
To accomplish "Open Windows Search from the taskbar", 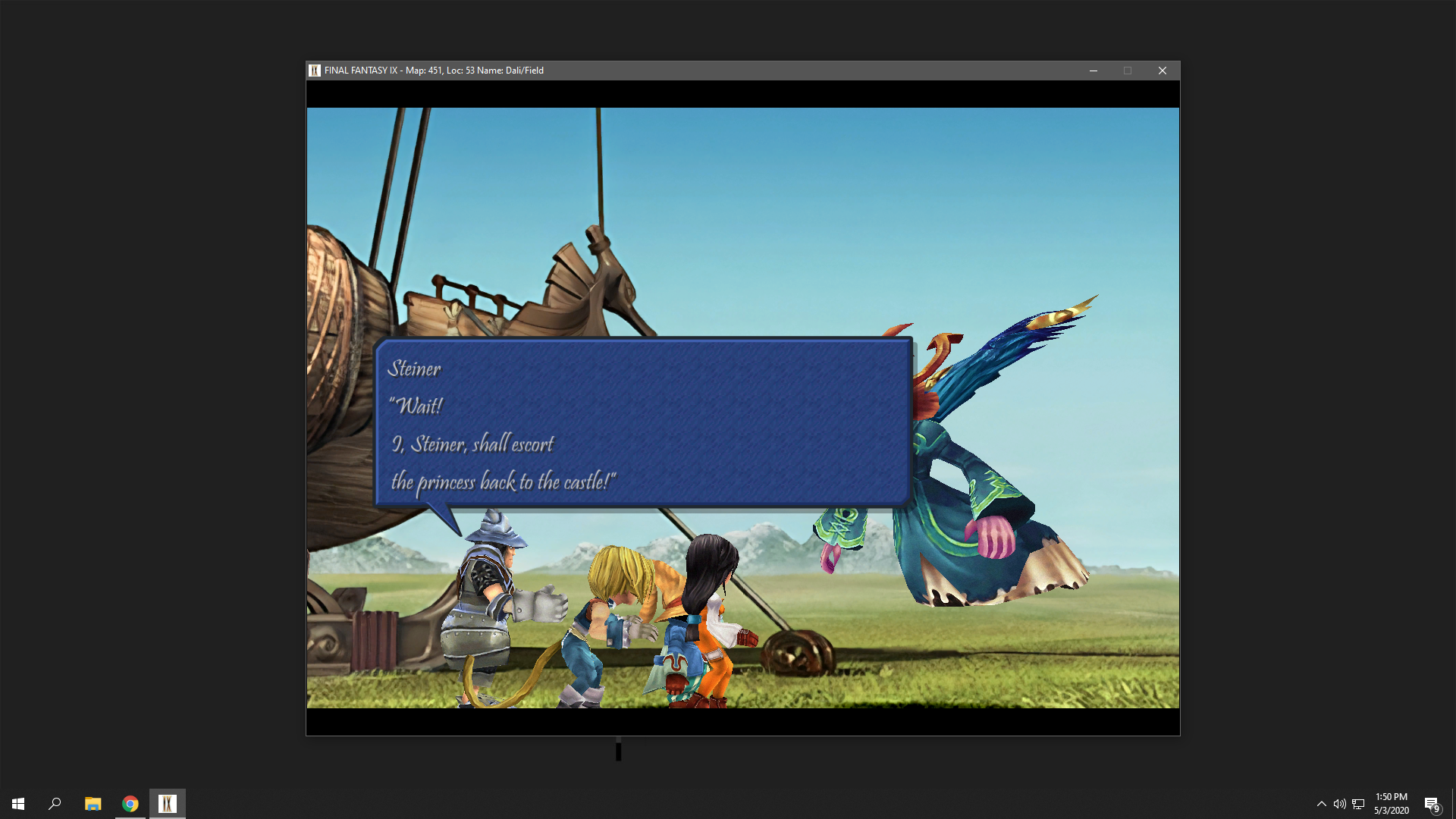I will click(55, 804).
